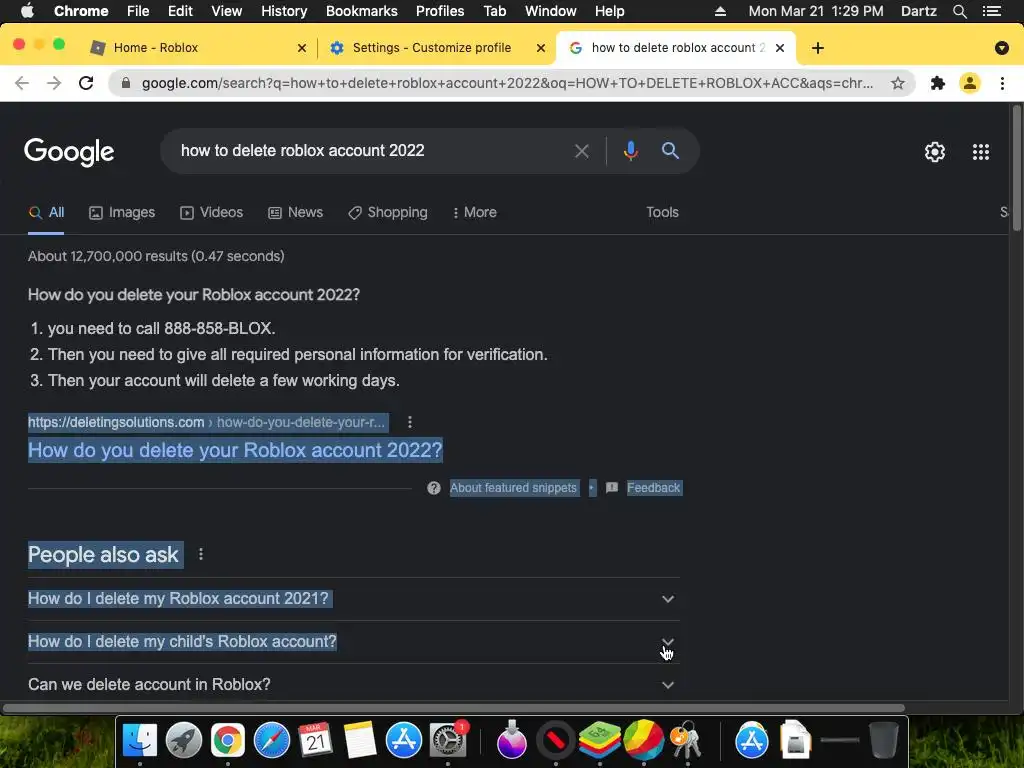Open Notes from the Dock
Image resolution: width=1024 pixels, height=768 pixels.
click(360, 740)
